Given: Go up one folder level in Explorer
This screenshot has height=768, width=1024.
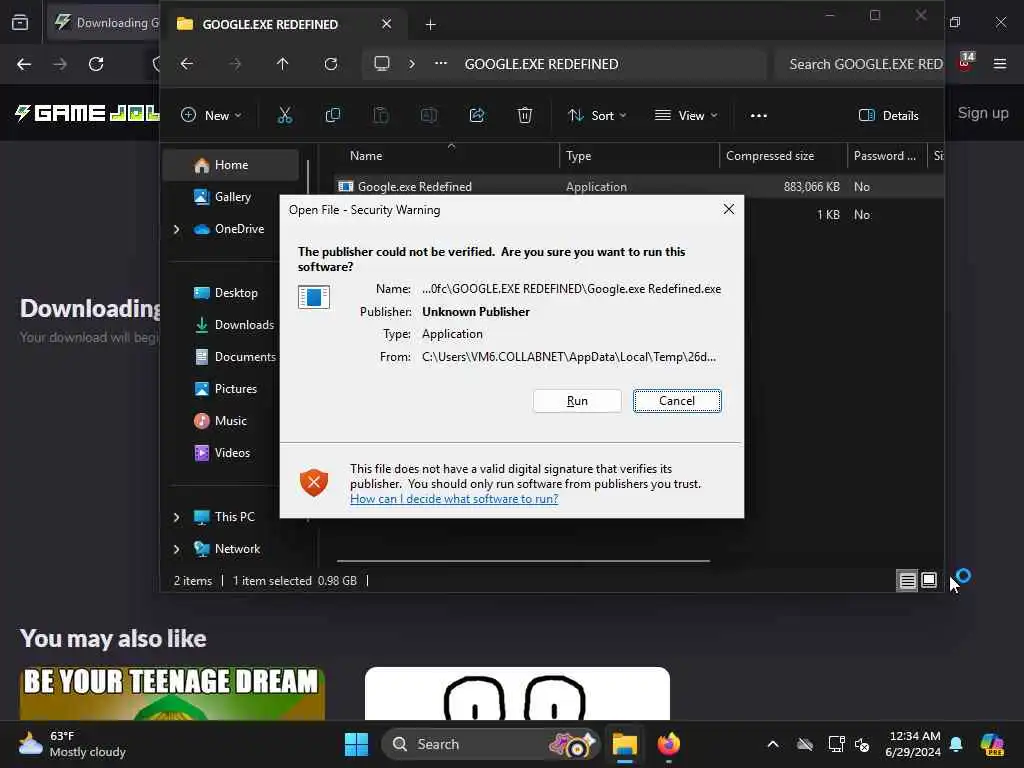Looking at the screenshot, I should (x=282, y=64).
